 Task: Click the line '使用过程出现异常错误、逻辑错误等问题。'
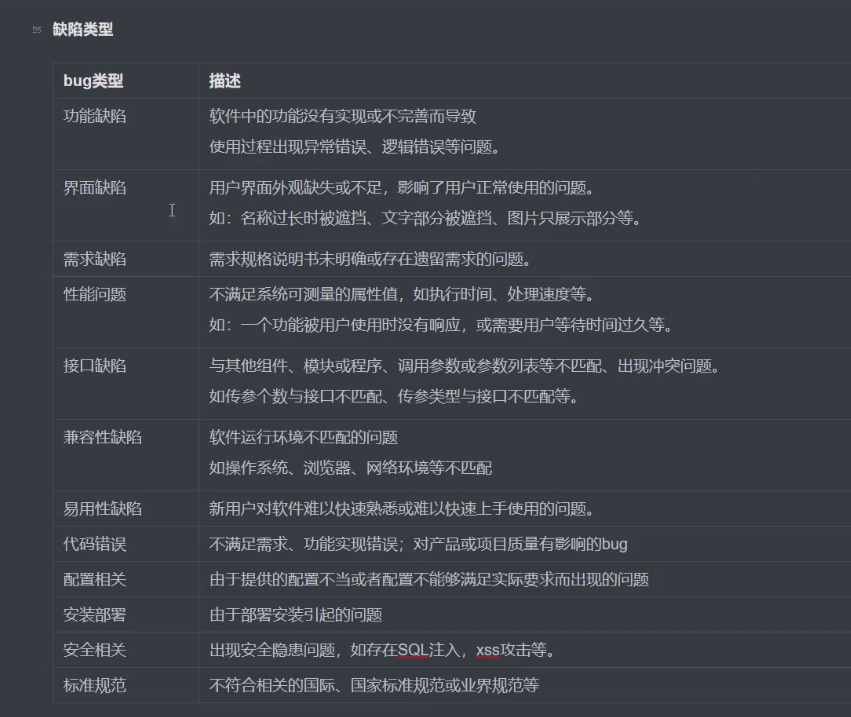354,147
